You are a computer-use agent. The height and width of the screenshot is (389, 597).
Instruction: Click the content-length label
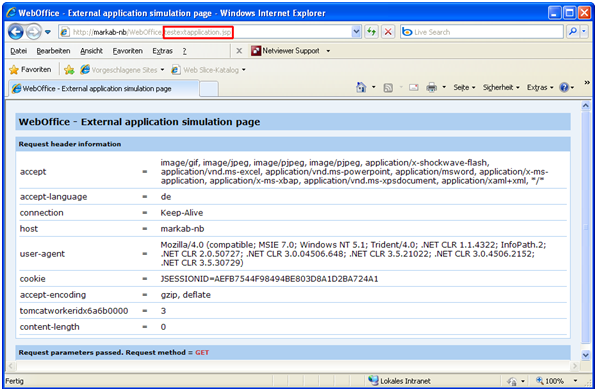click(49, 327)
